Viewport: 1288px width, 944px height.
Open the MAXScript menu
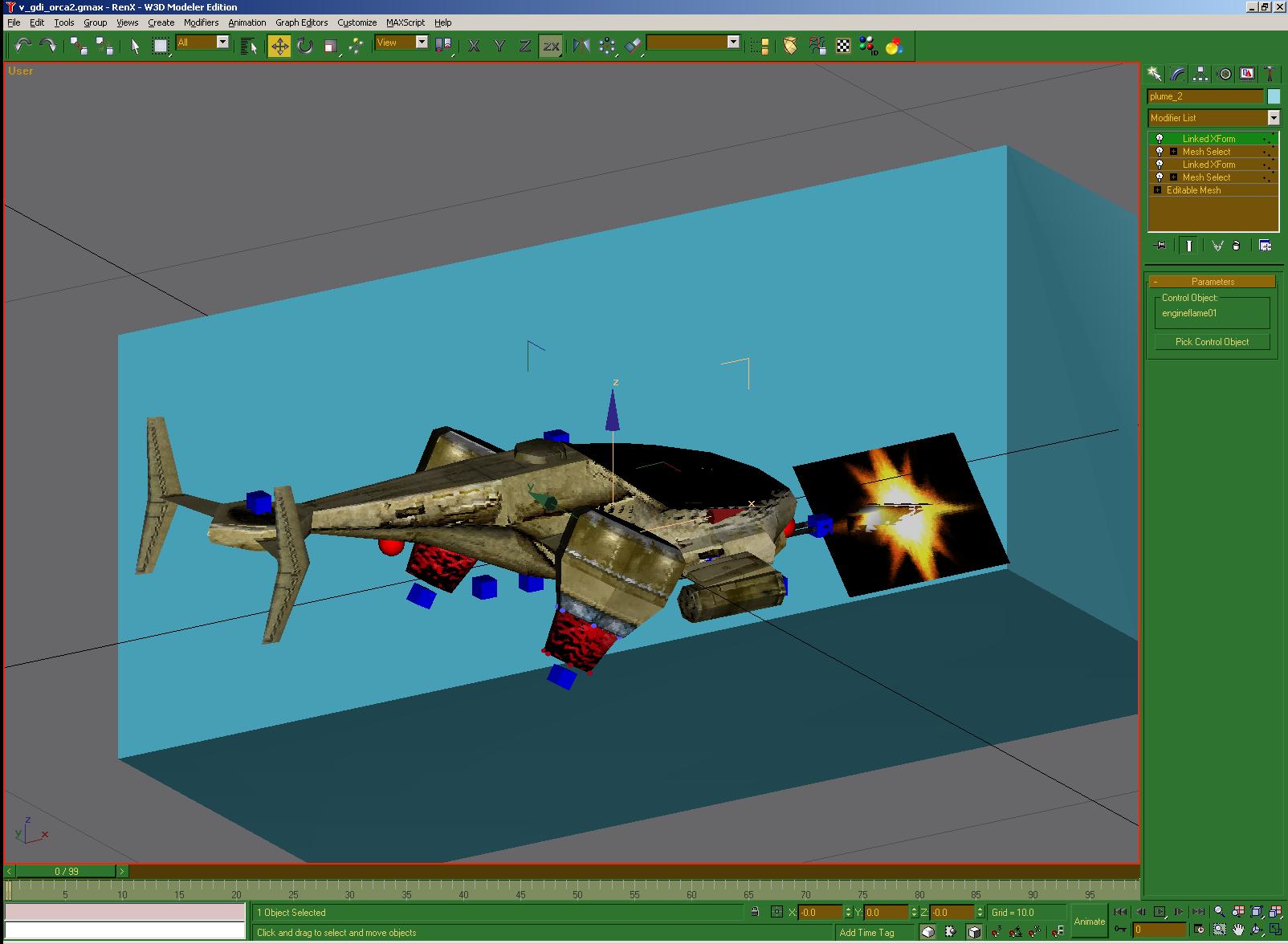pyautogui.click(x=405, y=22)
